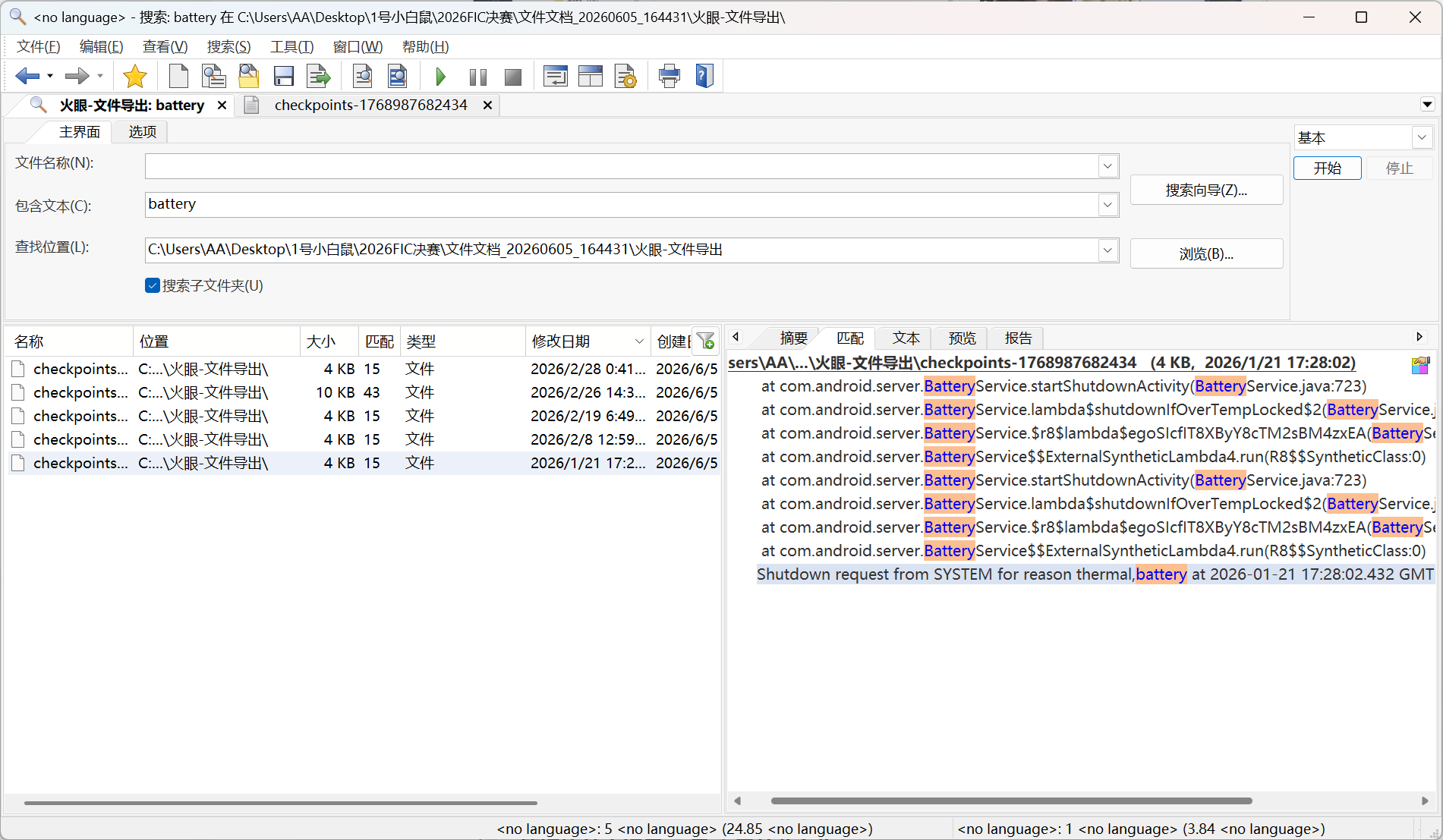Image resolution: width=1443 pixels, height=840 pixels.
Task: Click the file search icon with magnifier
Action: click(214, 76)
